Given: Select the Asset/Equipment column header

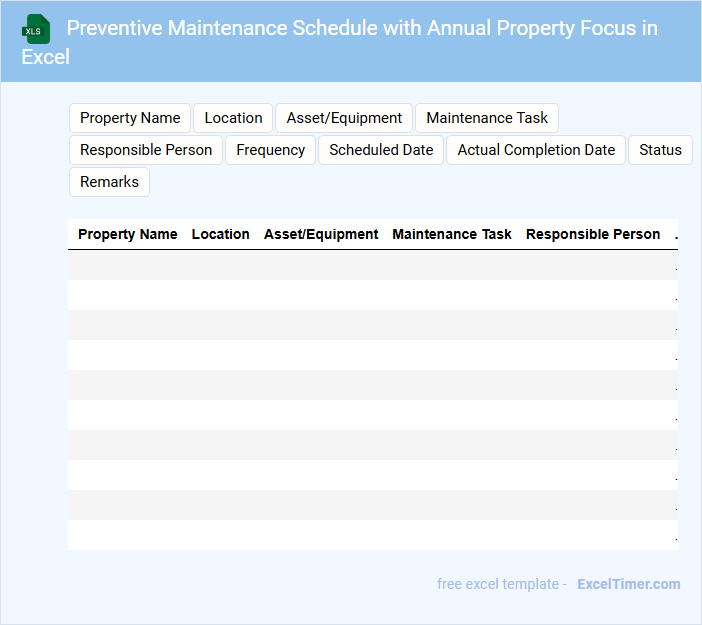Looking at the screenshot, I should click(321, 234).
